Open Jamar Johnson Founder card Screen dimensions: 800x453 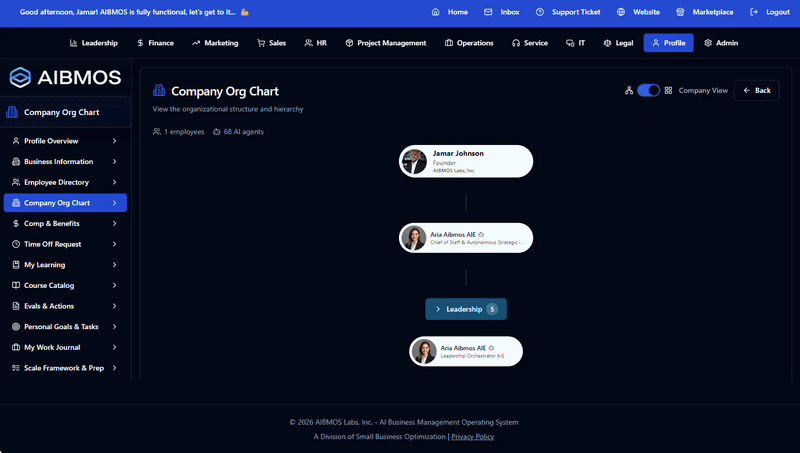(x=466, y=161)
